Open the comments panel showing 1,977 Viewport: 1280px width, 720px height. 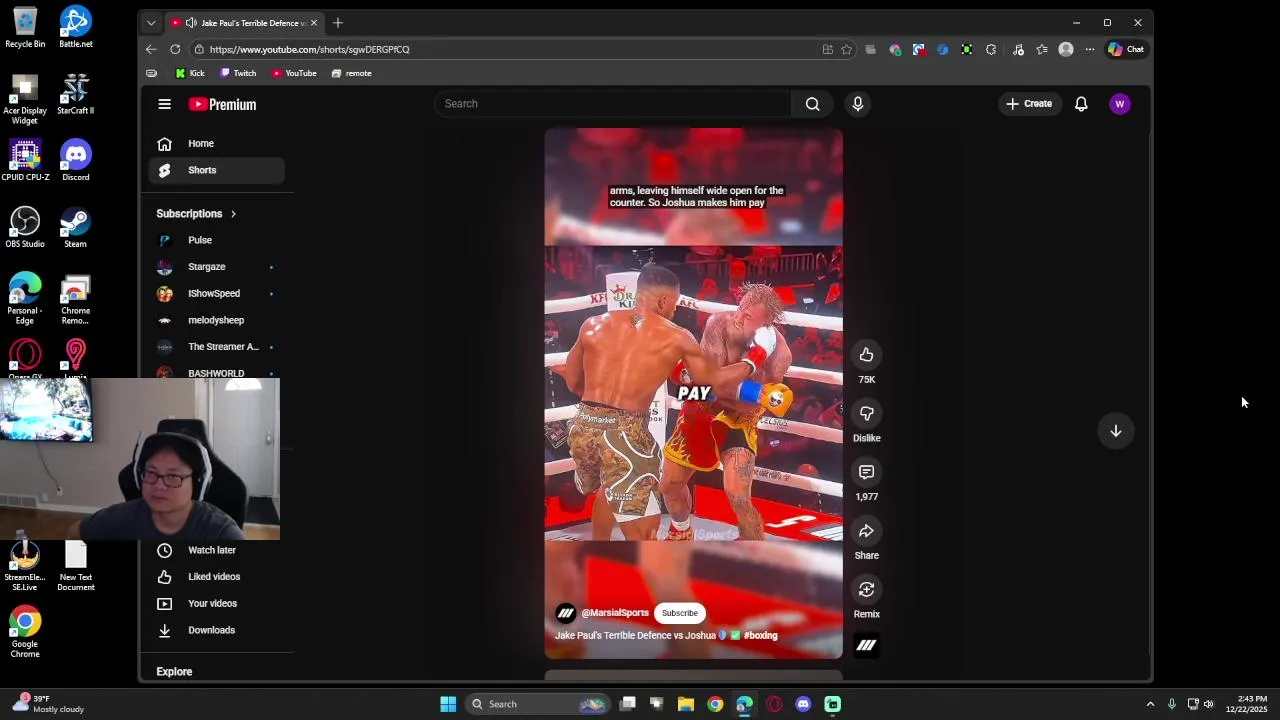point(866,472)
